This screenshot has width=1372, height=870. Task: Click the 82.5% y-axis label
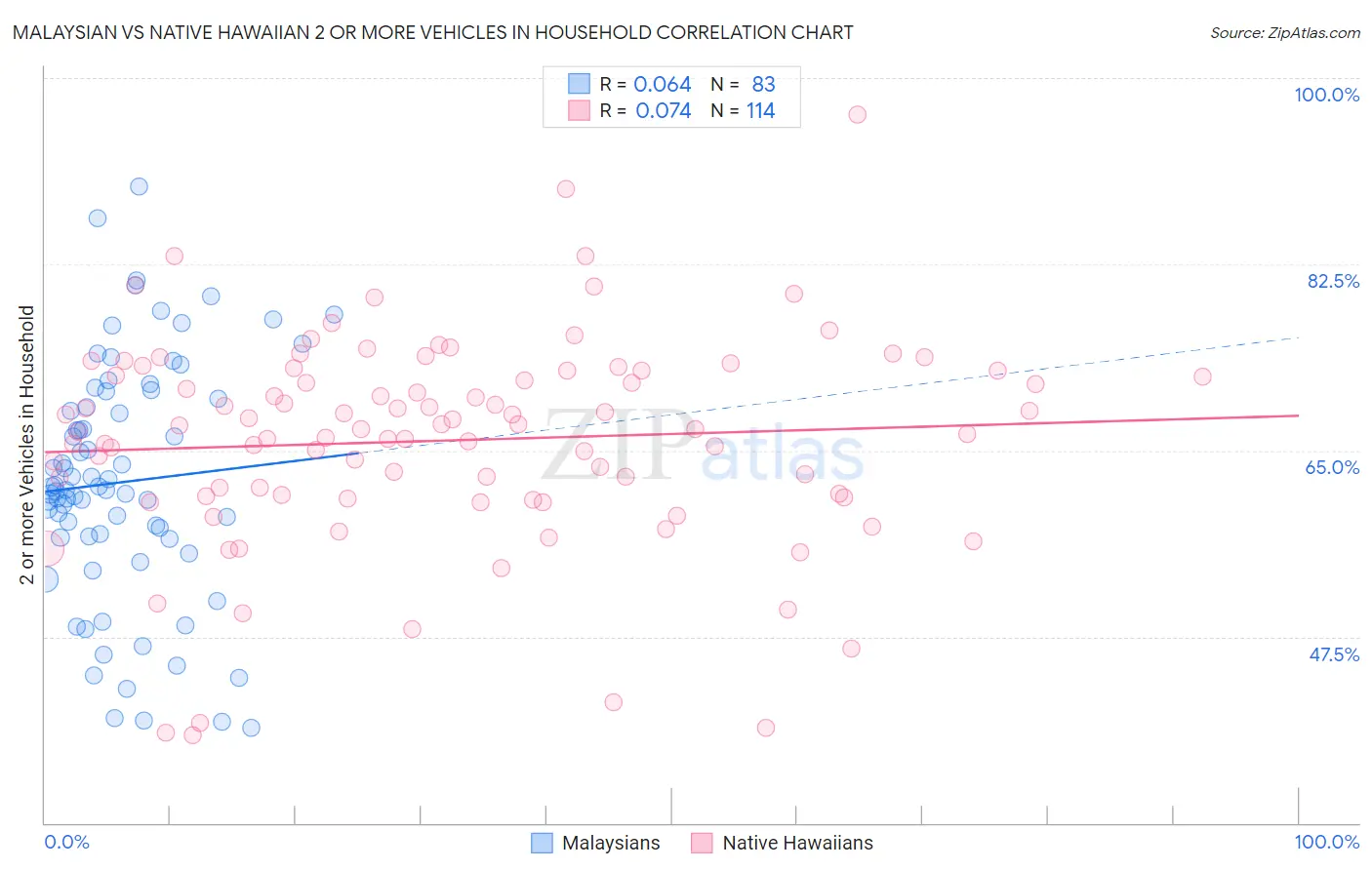click(1333, 281)
